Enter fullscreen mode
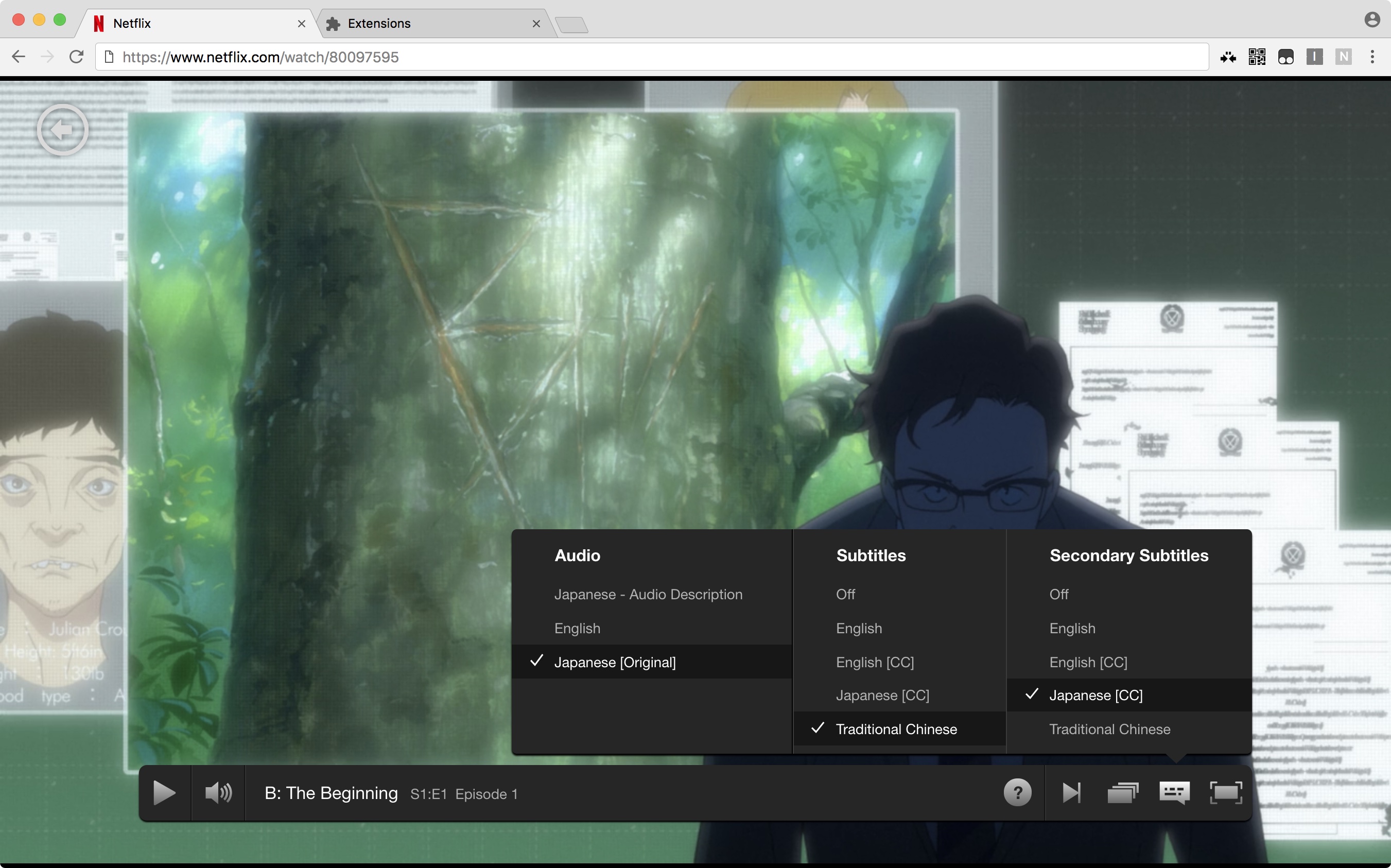Screen dimensions: 1391x868 click(1226, 793)
